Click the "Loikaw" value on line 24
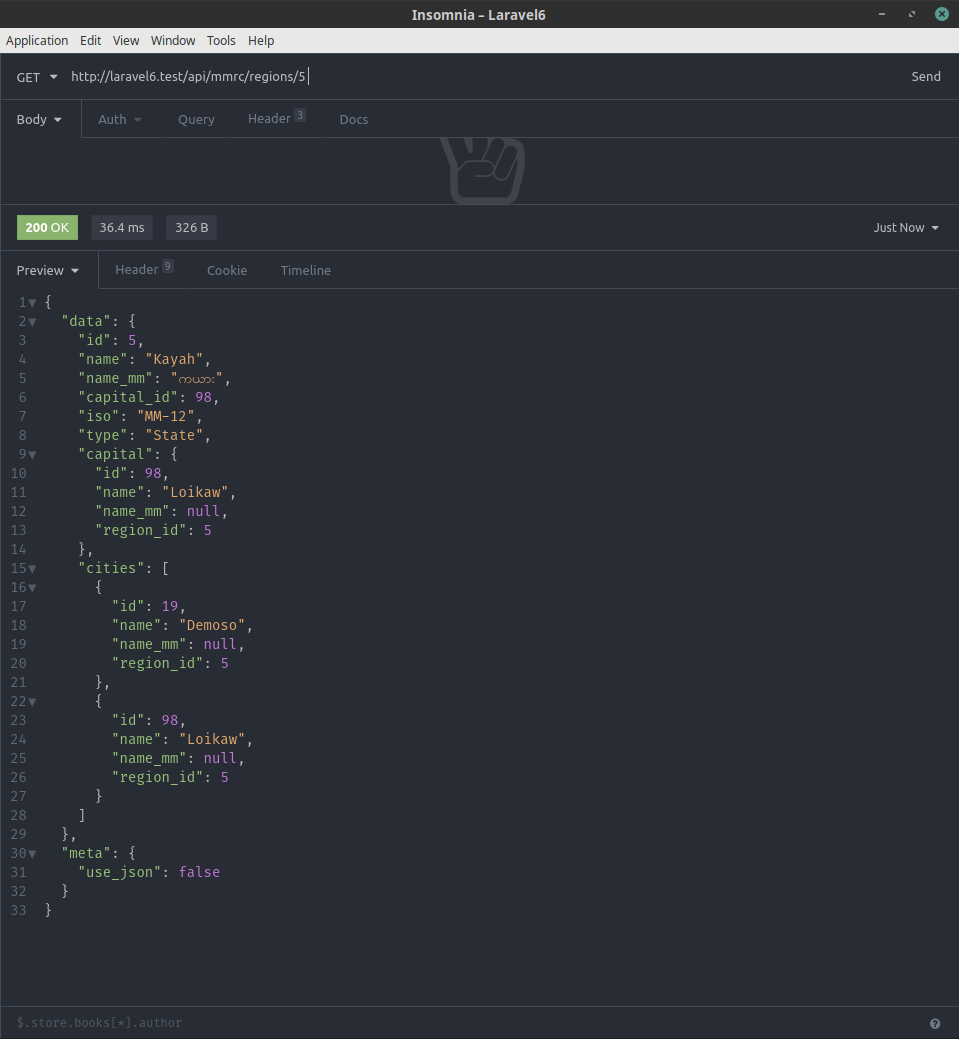 (x=212, y=739)
